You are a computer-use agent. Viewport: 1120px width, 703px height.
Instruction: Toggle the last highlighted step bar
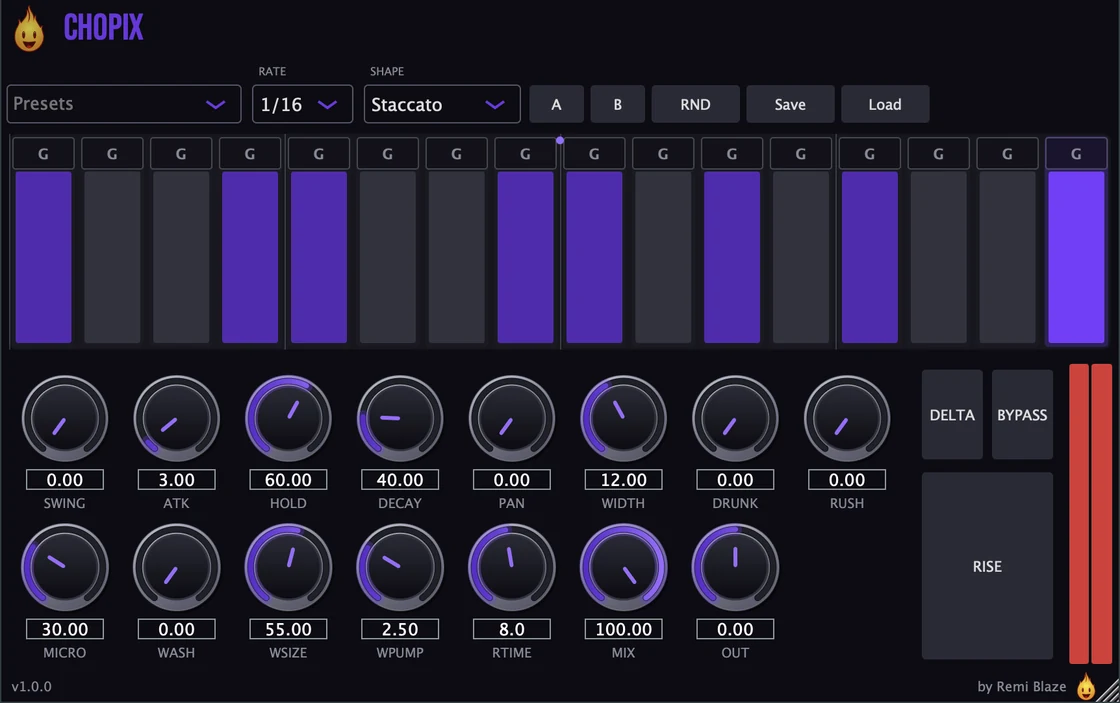1076,257
